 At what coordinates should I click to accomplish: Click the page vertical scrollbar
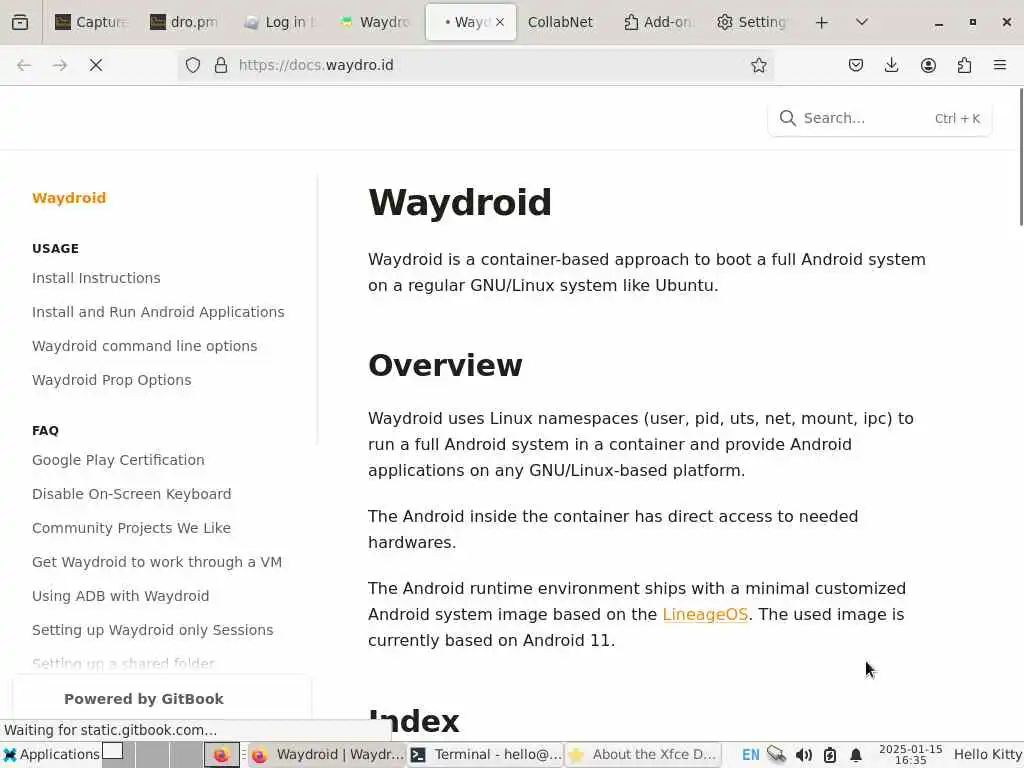coord(1020,157)
